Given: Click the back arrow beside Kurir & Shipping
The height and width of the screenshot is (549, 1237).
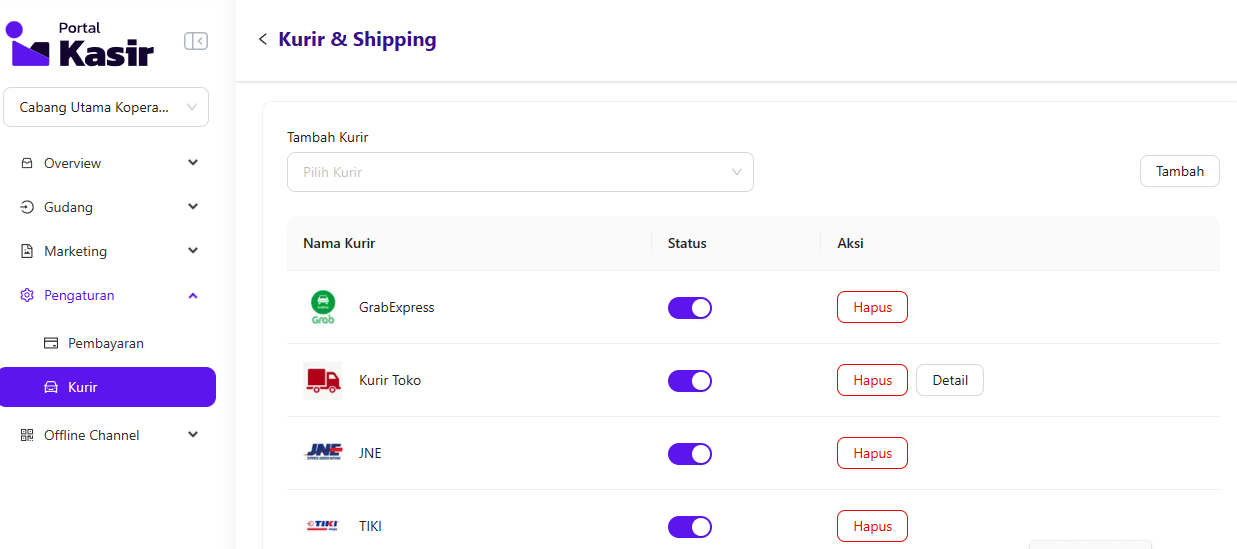Looking at the screenshot, I should (x=263, y=40).
